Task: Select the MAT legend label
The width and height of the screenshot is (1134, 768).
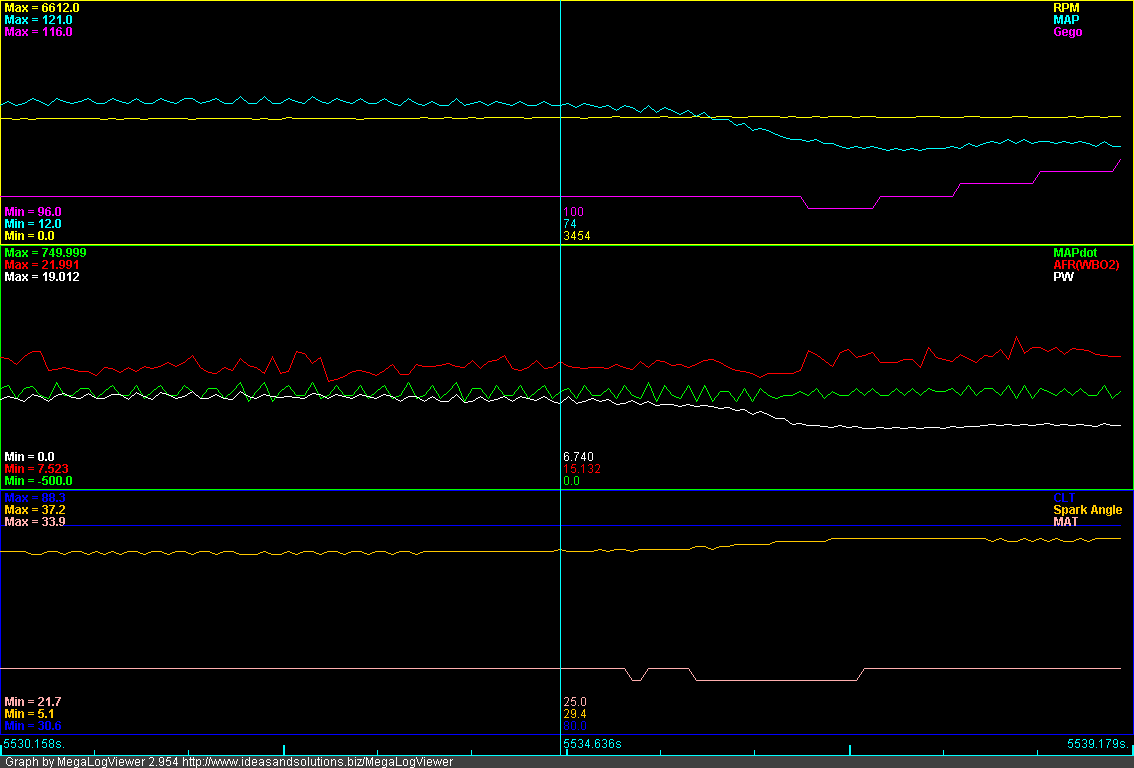Action: (x=1066, y=522)
